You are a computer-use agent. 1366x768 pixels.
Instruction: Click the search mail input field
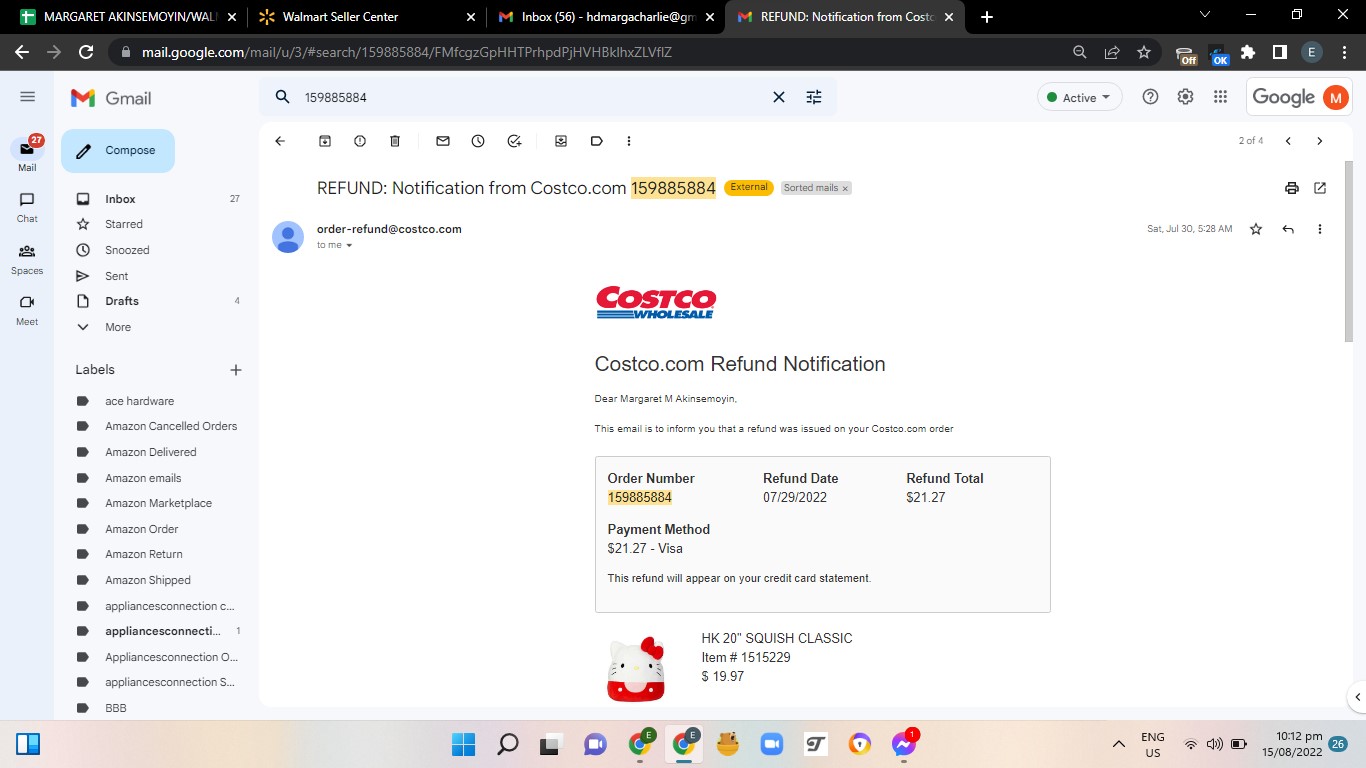535,97
